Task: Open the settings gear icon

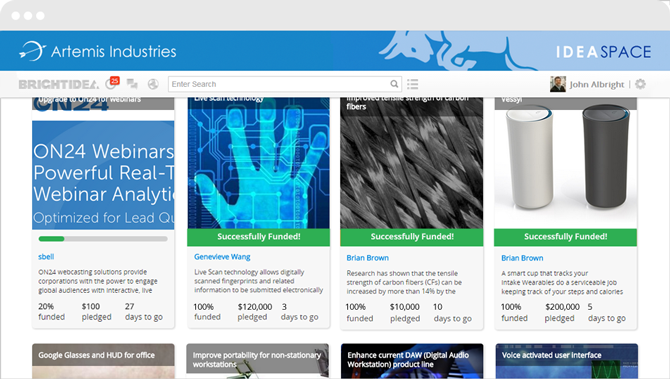Action: click(640, 84)
